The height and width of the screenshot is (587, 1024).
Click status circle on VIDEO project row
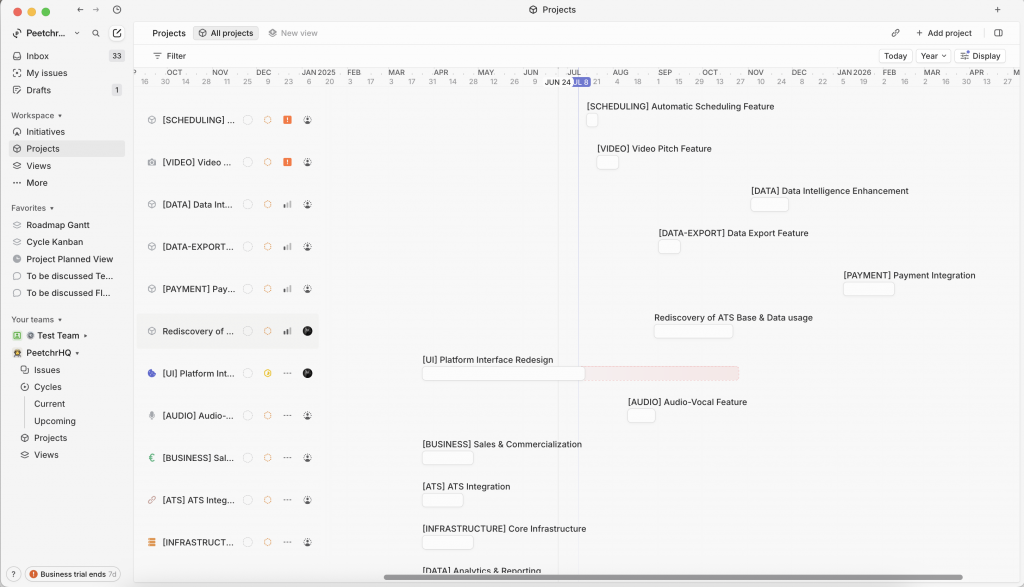point(248,162)
